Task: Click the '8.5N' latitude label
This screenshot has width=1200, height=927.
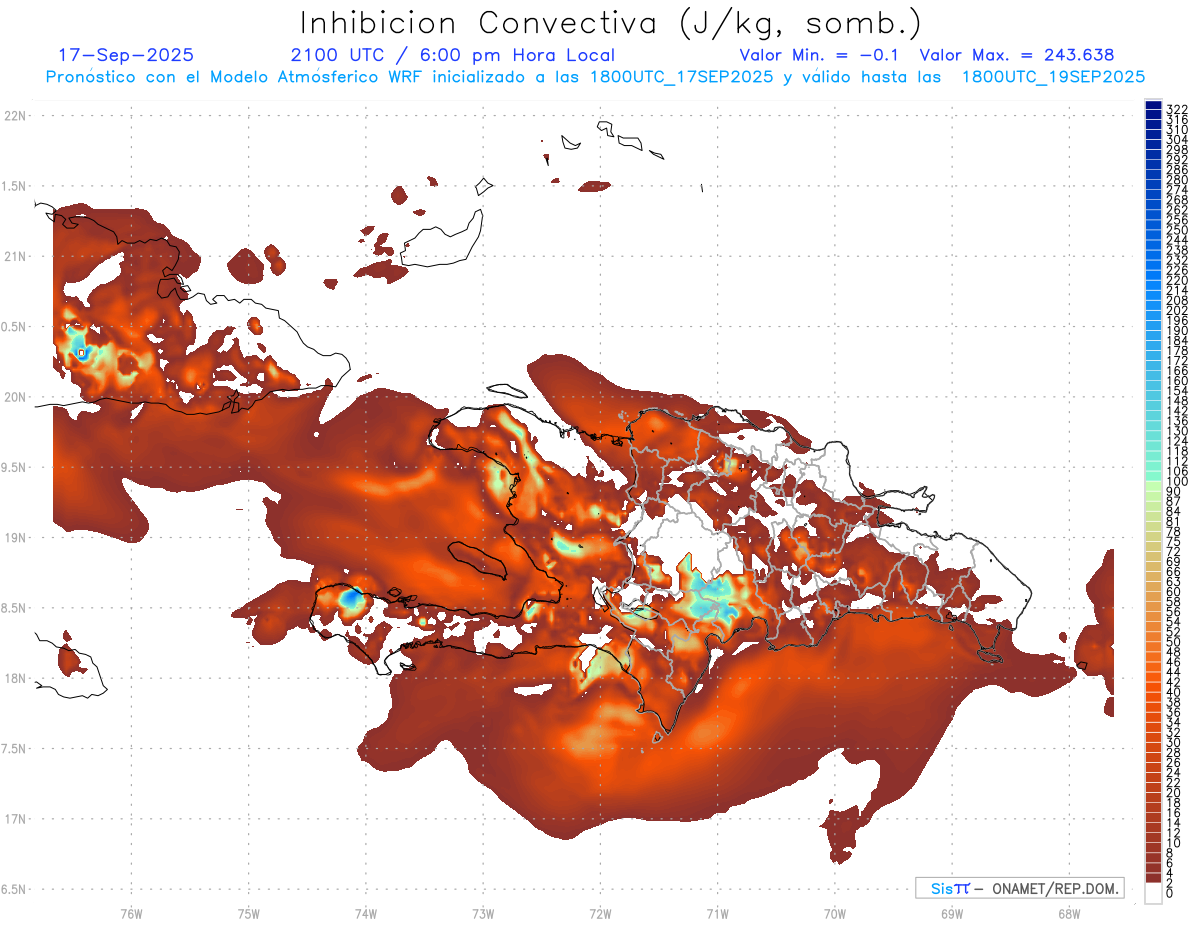Action: coord(14,608)
